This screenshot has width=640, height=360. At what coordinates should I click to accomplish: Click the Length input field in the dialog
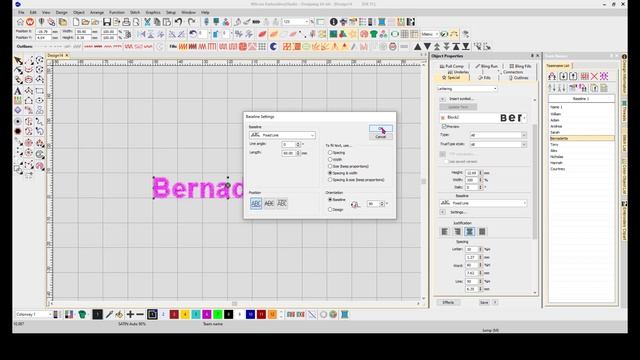tap(289, 153)
